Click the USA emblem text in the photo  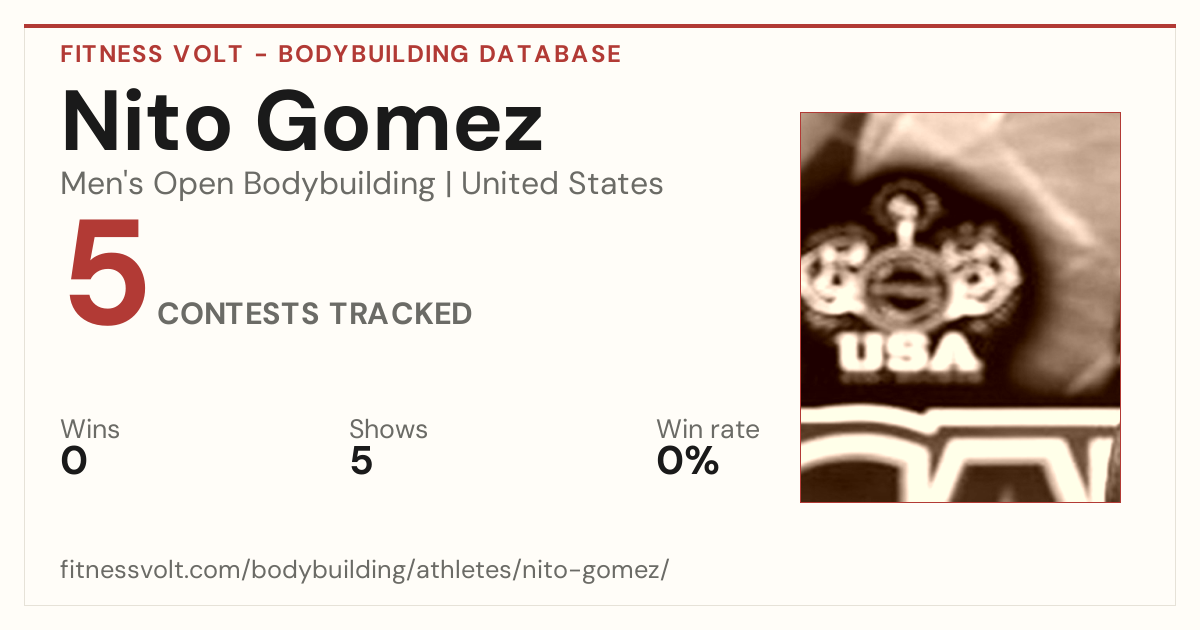click(x=907, y=353)
